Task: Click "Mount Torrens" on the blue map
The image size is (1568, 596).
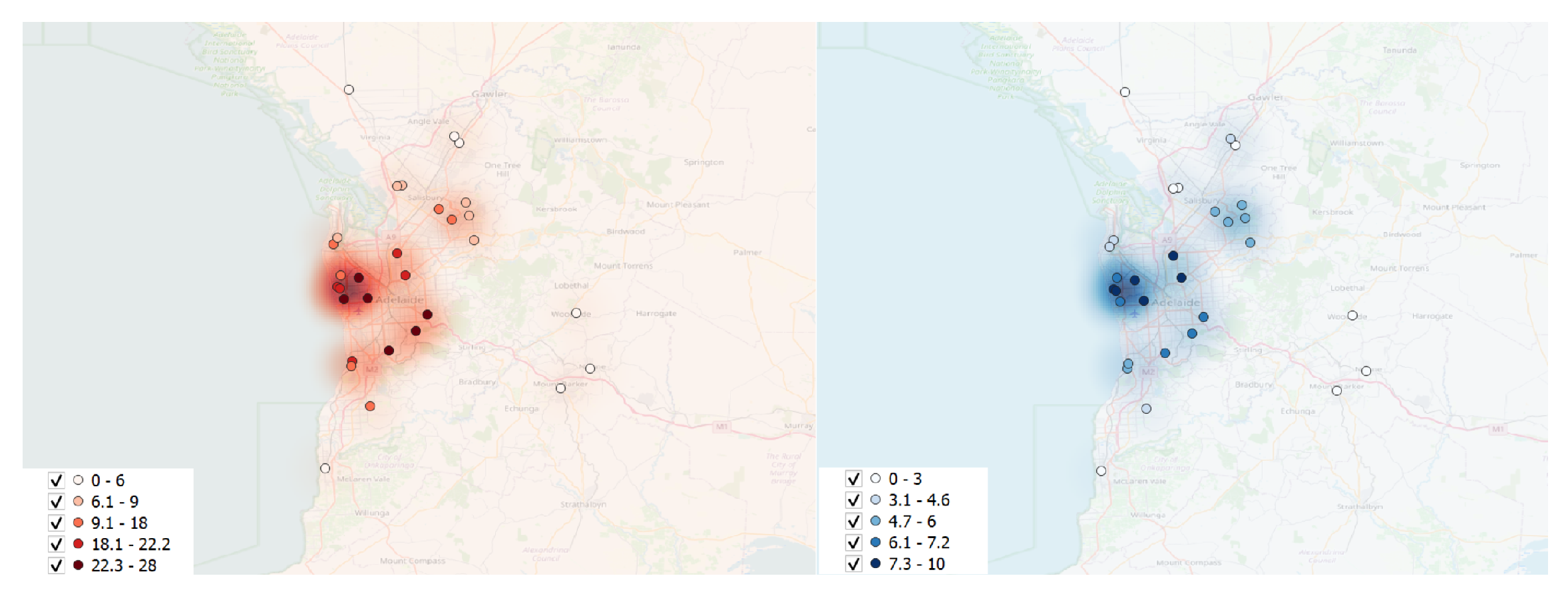Action: pyautogui.click(x=1399, y=269)
